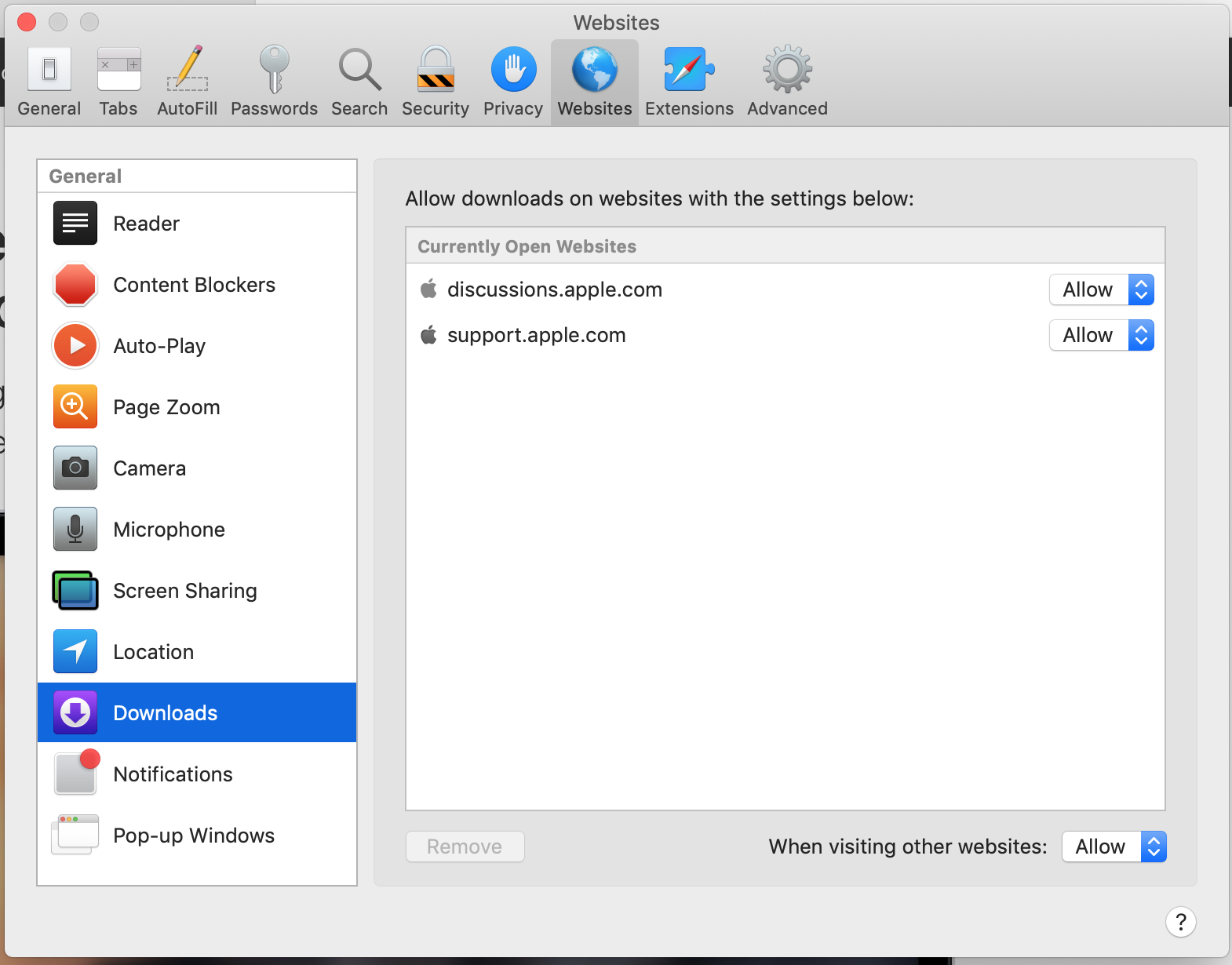Select the Downloads label
1232x965 pixels.
pyautogui.click(x=166, y=713)
